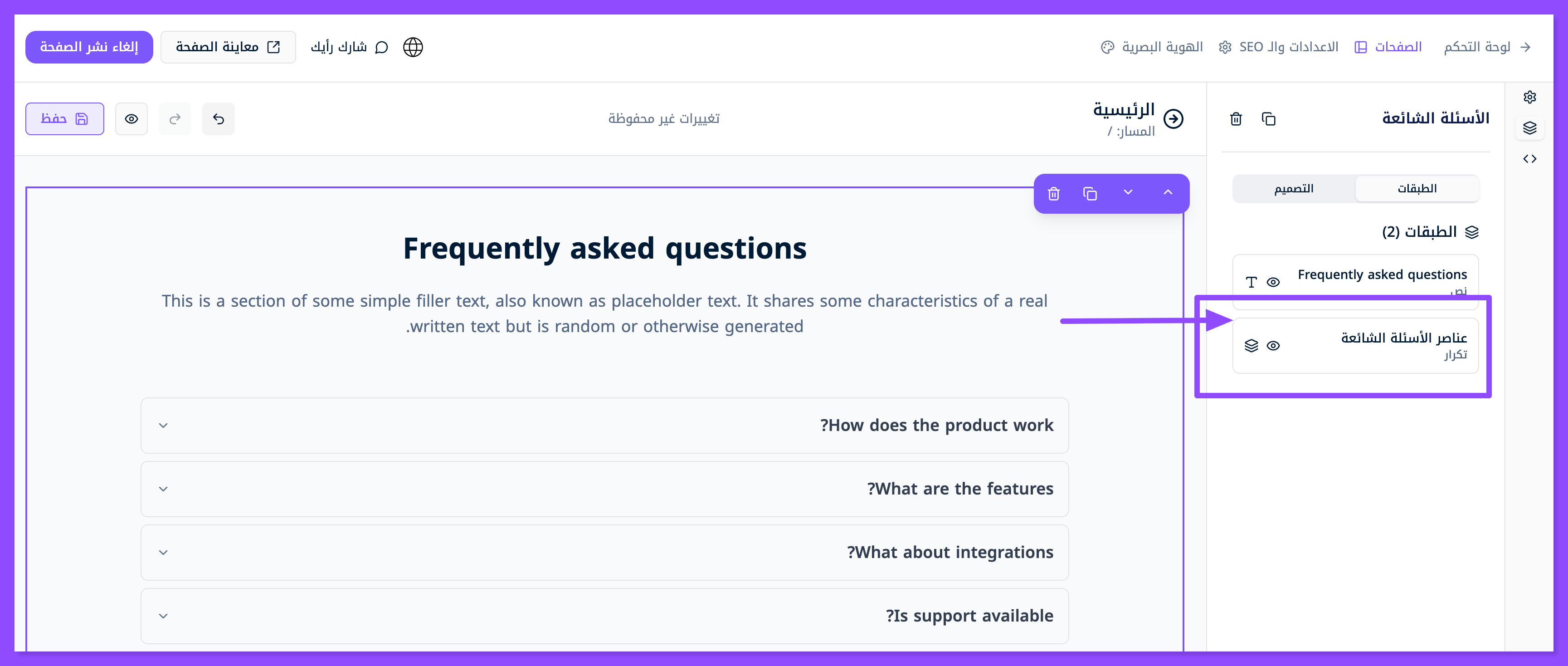1568x666 pixels.
Task: Click the إلغاء نشر الصفحة button
Action: click(89, 47)
